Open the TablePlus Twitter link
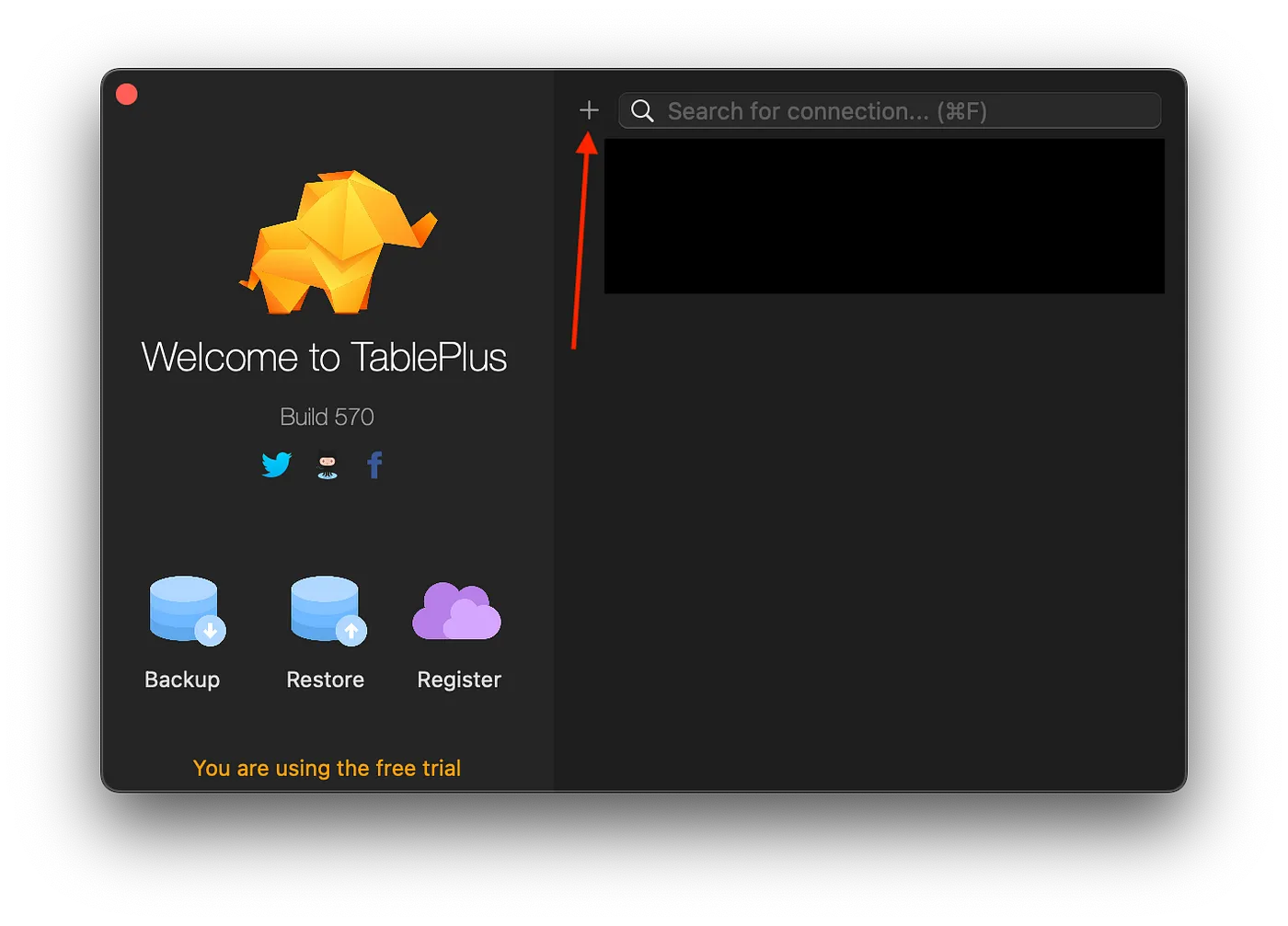This screenshot has width=1288, height=926. [x=276, y=464]
